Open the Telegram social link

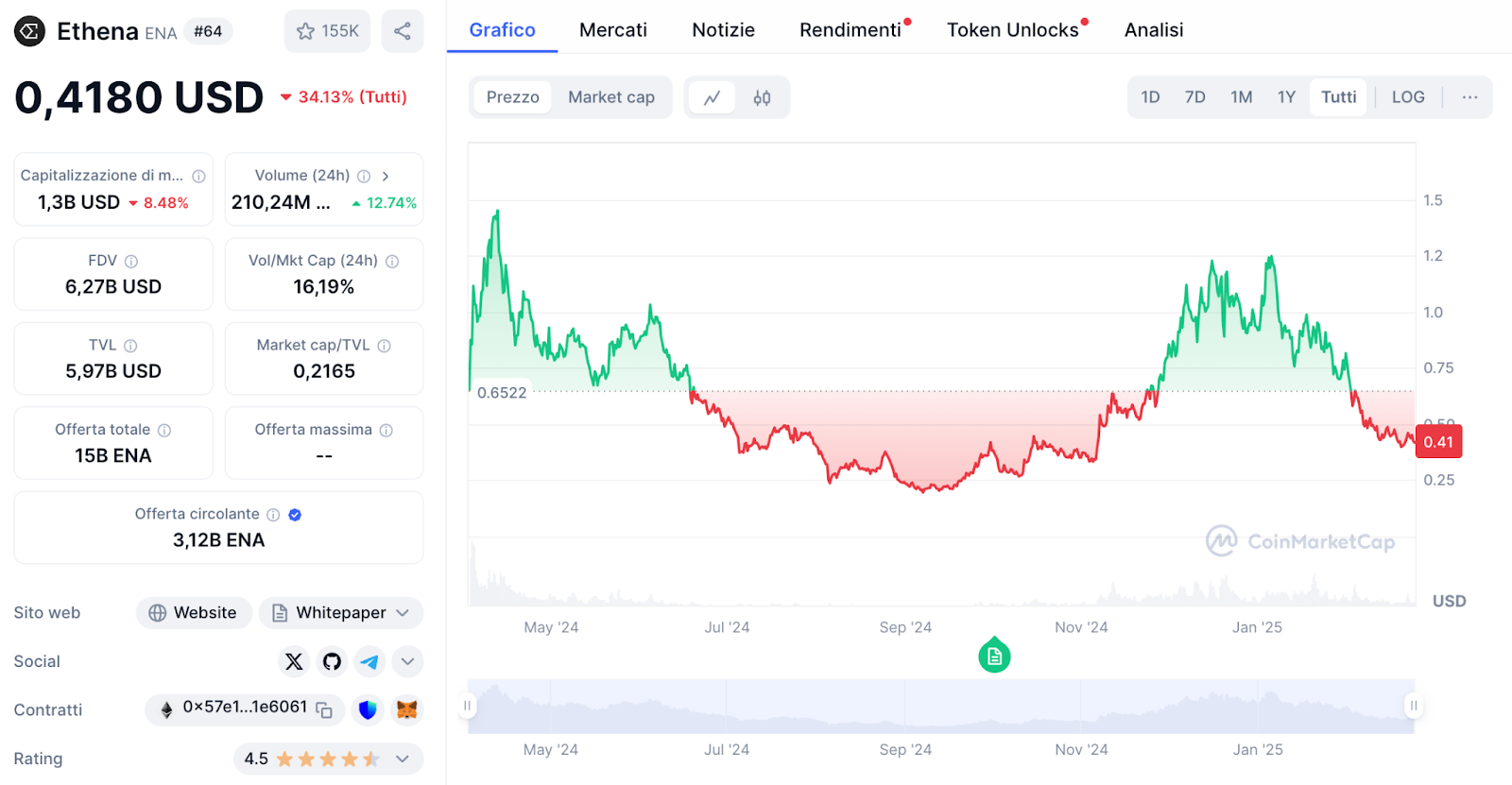(369, 661)
